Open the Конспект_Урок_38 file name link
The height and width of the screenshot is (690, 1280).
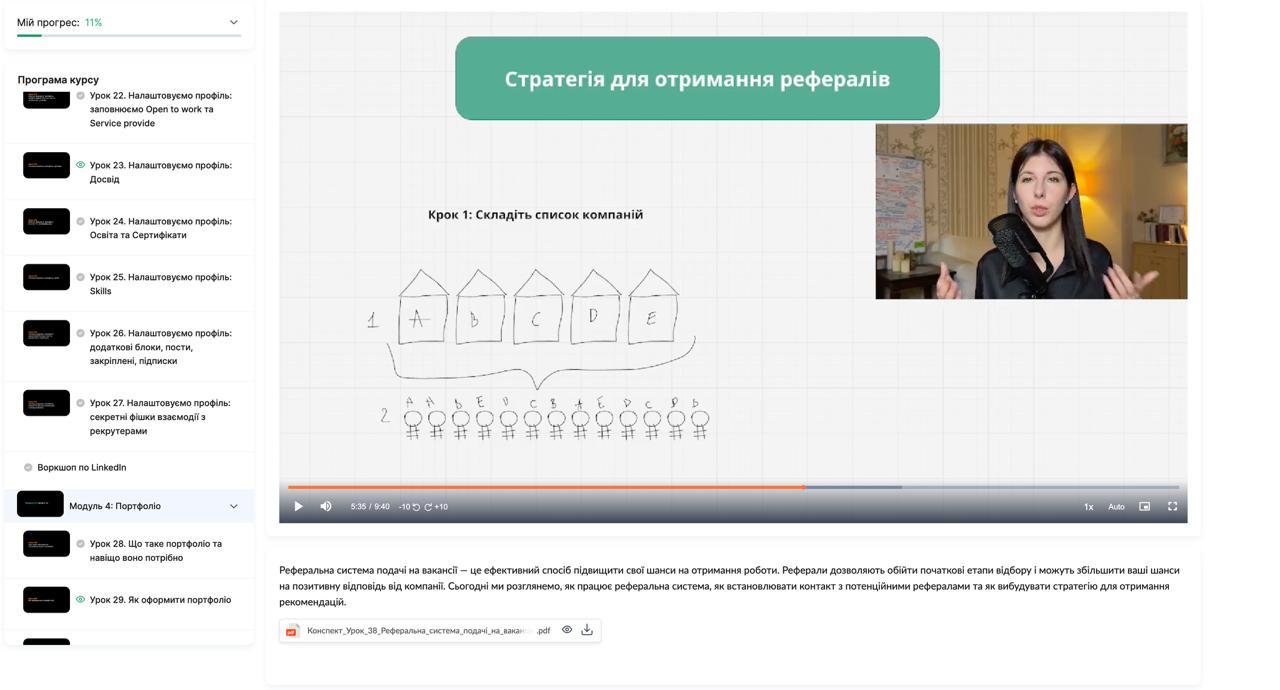point(428,631)
